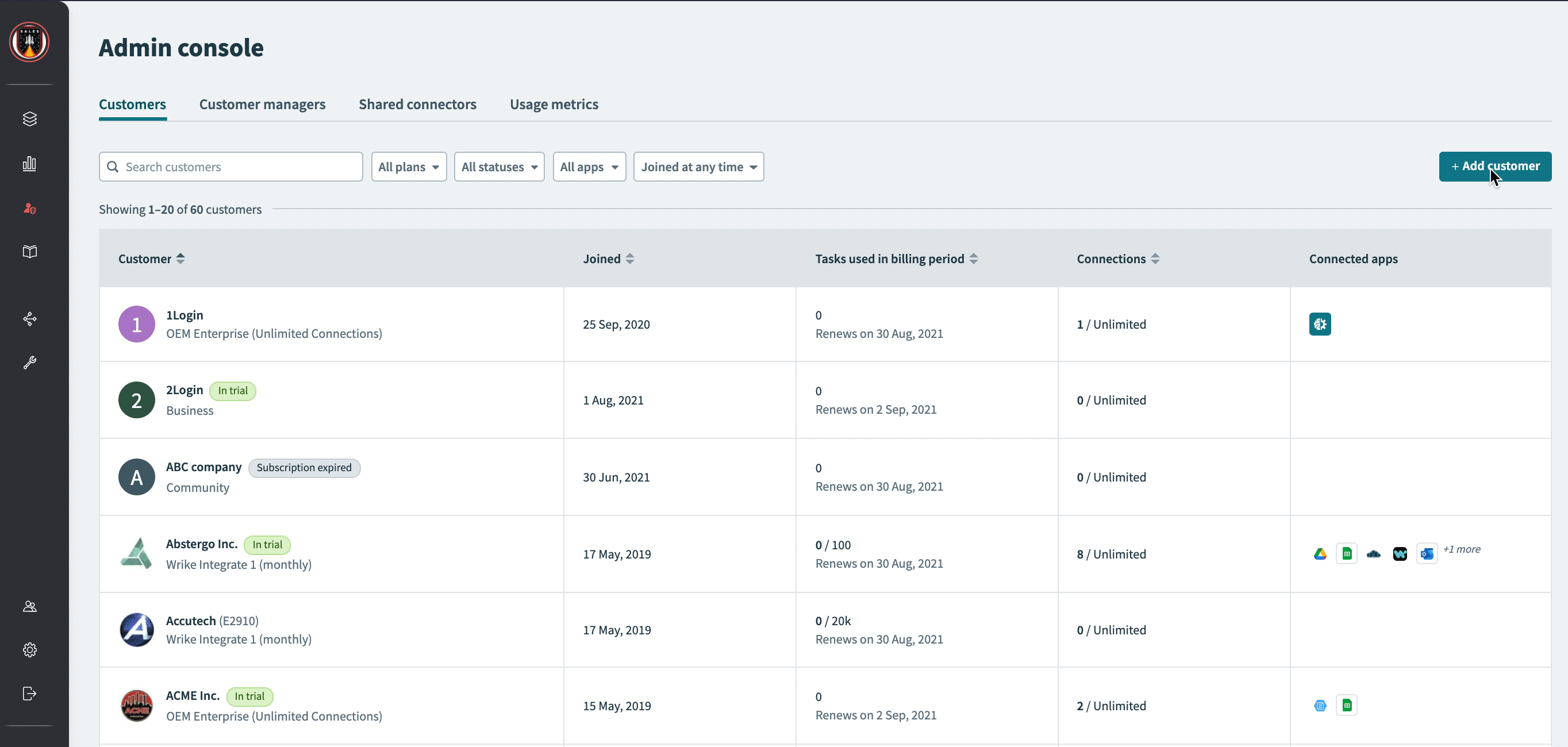Open the Google Sheets icon on ACME Inc. row
1568x747 pixels.
[1347, 705]
